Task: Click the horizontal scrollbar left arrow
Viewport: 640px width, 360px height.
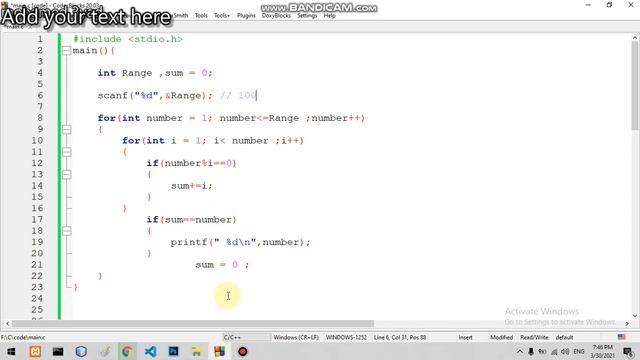Action: pos(7,323)
